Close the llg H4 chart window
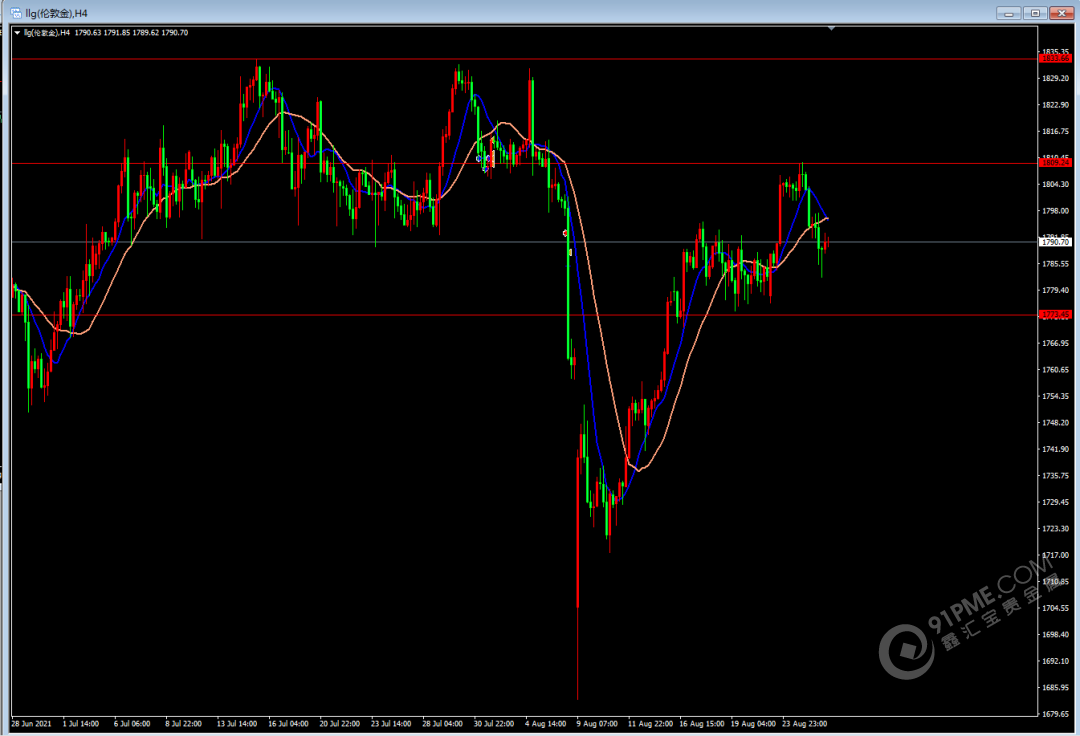 pos(1060,12)
